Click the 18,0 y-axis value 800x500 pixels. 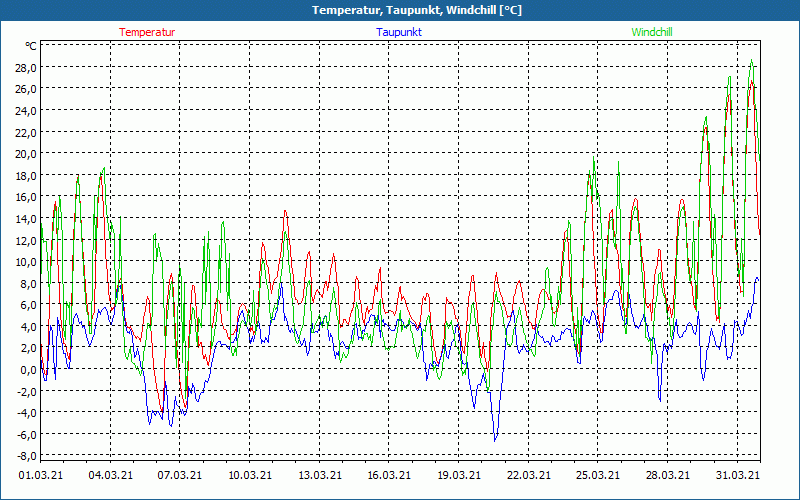(27, 176)
